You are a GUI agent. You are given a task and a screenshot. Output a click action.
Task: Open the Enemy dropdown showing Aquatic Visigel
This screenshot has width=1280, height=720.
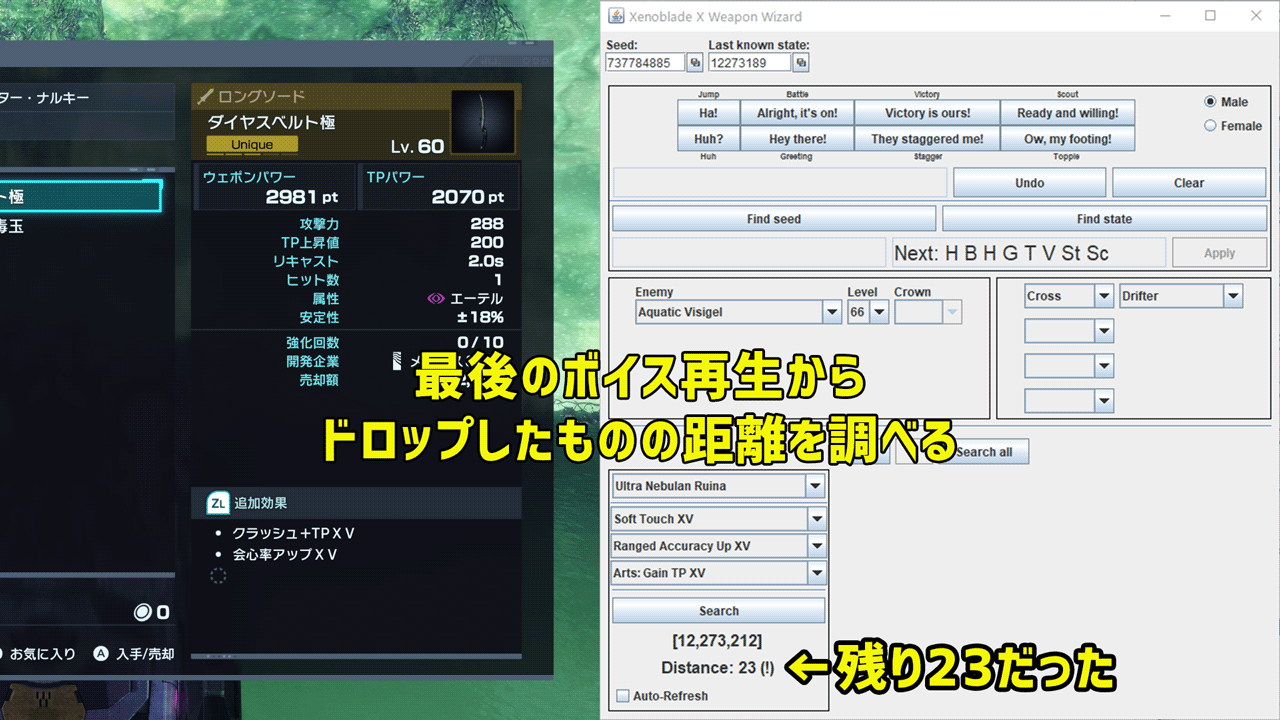tap(832, 313)
